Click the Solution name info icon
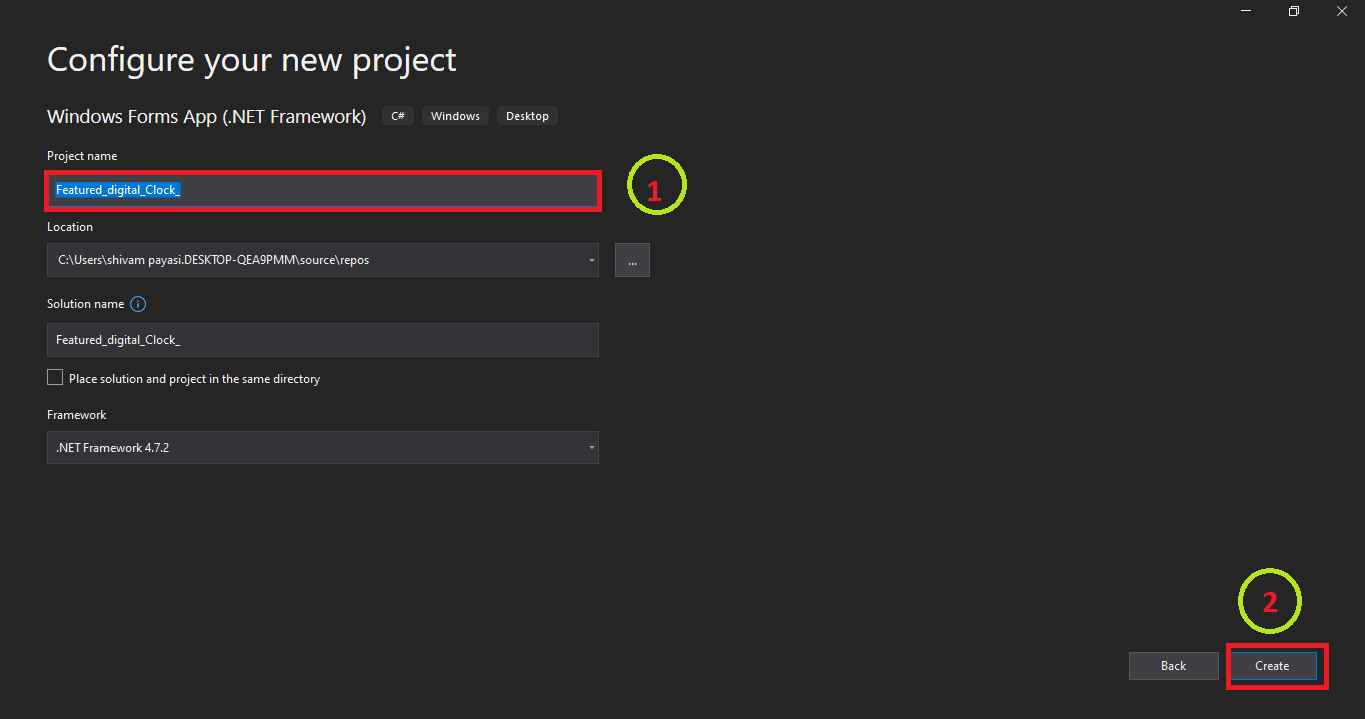 pos(138,304)
